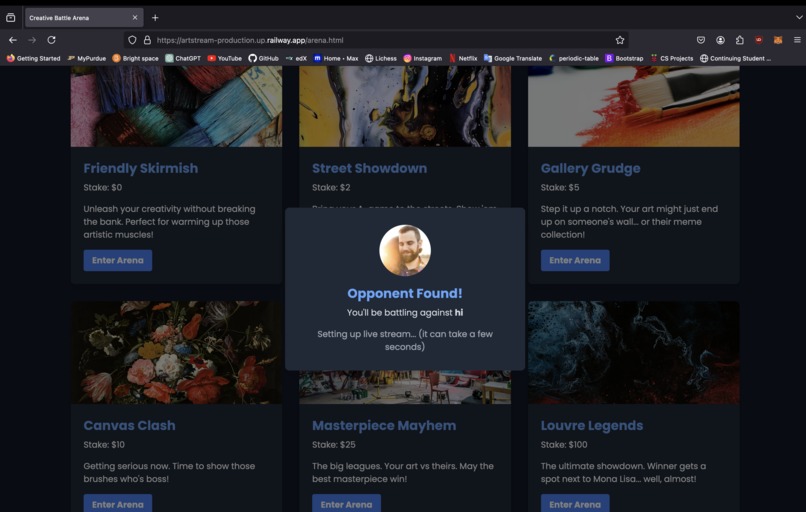Click the Stake: $5 text

coord(560,188)
